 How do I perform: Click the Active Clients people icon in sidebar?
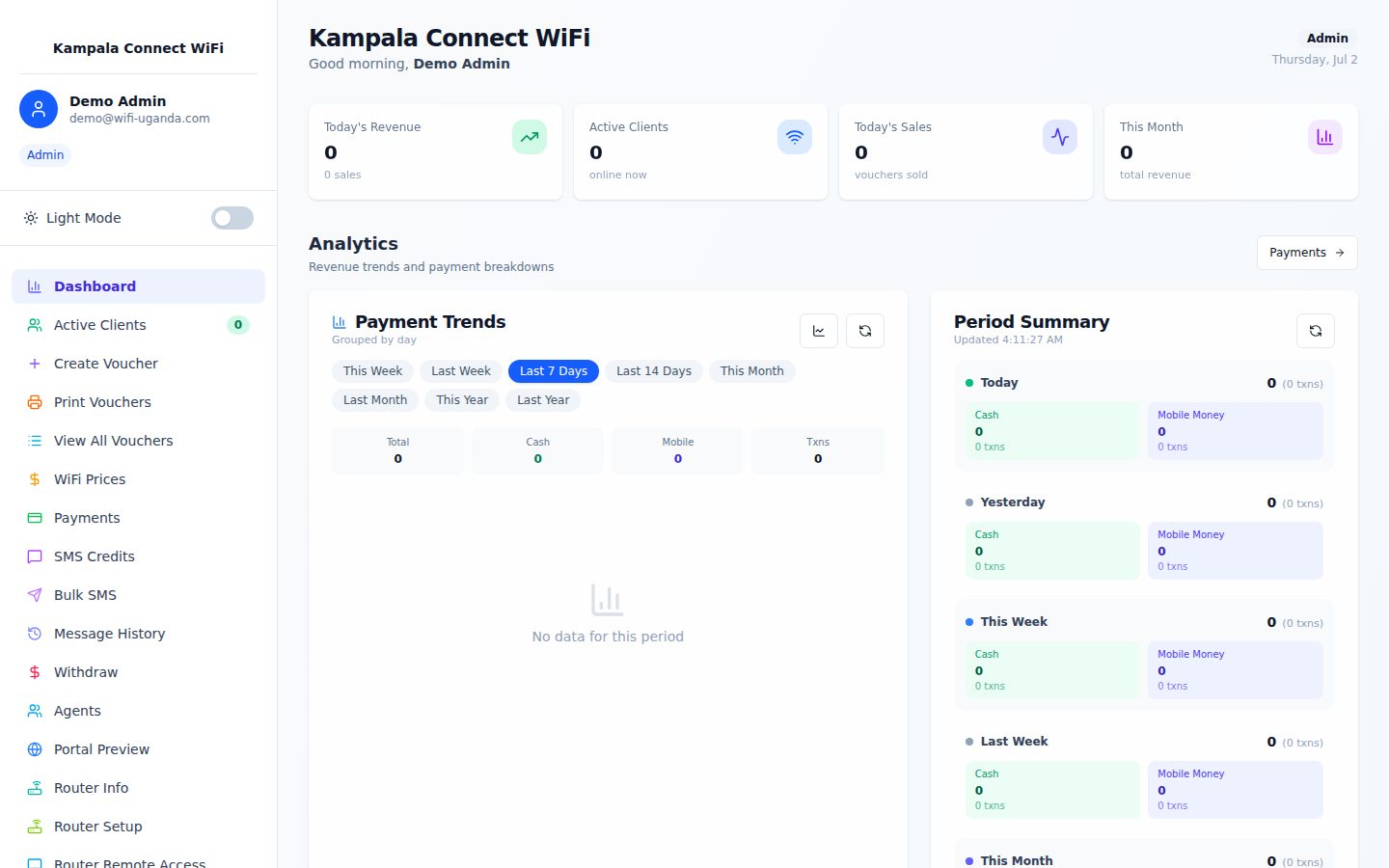(35, 325)
